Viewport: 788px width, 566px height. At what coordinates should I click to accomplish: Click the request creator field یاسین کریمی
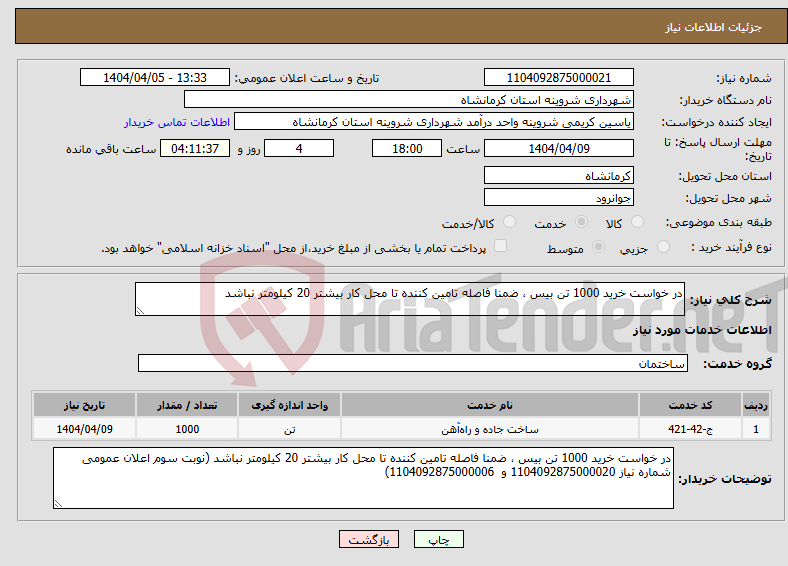434,122
